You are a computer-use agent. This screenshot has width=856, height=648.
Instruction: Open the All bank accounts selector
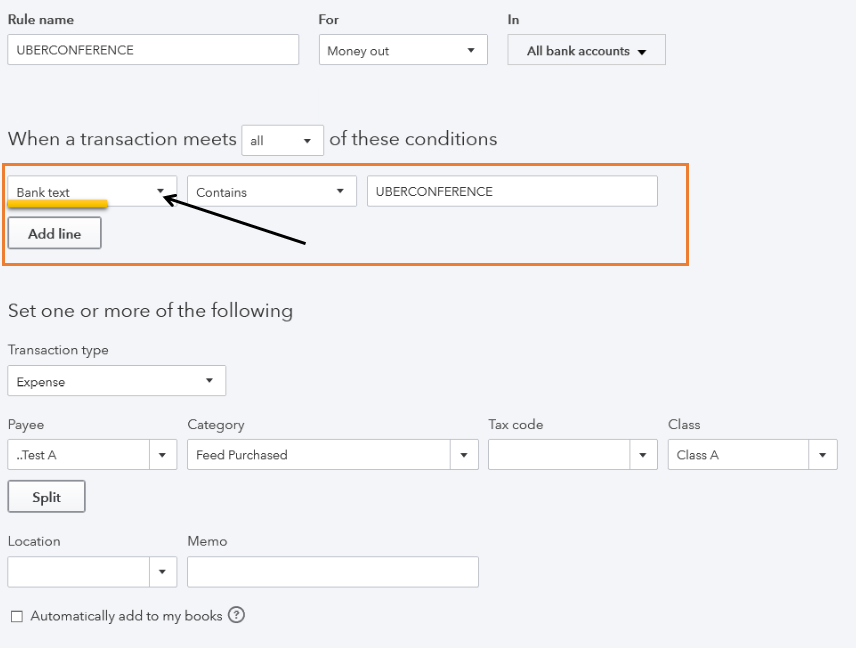tap(586, 51)
